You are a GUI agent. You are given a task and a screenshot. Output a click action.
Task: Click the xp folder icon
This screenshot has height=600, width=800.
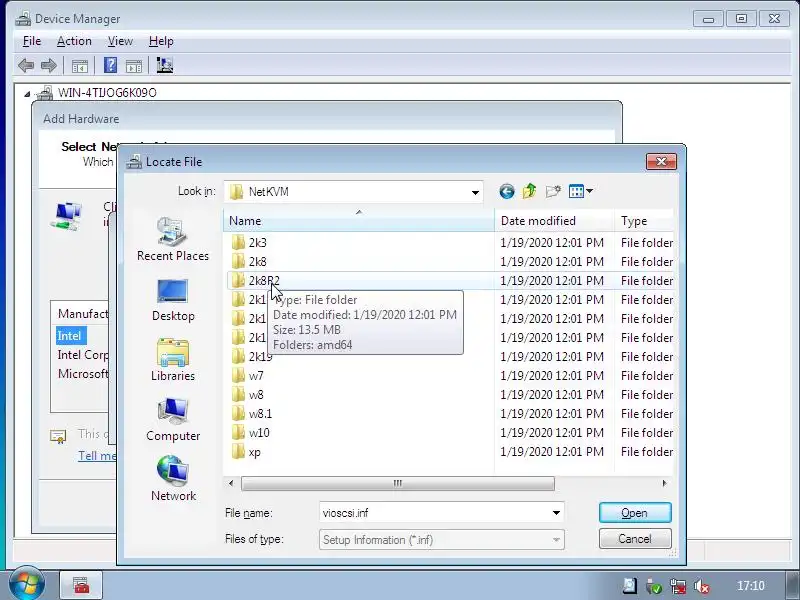(238, 452)
